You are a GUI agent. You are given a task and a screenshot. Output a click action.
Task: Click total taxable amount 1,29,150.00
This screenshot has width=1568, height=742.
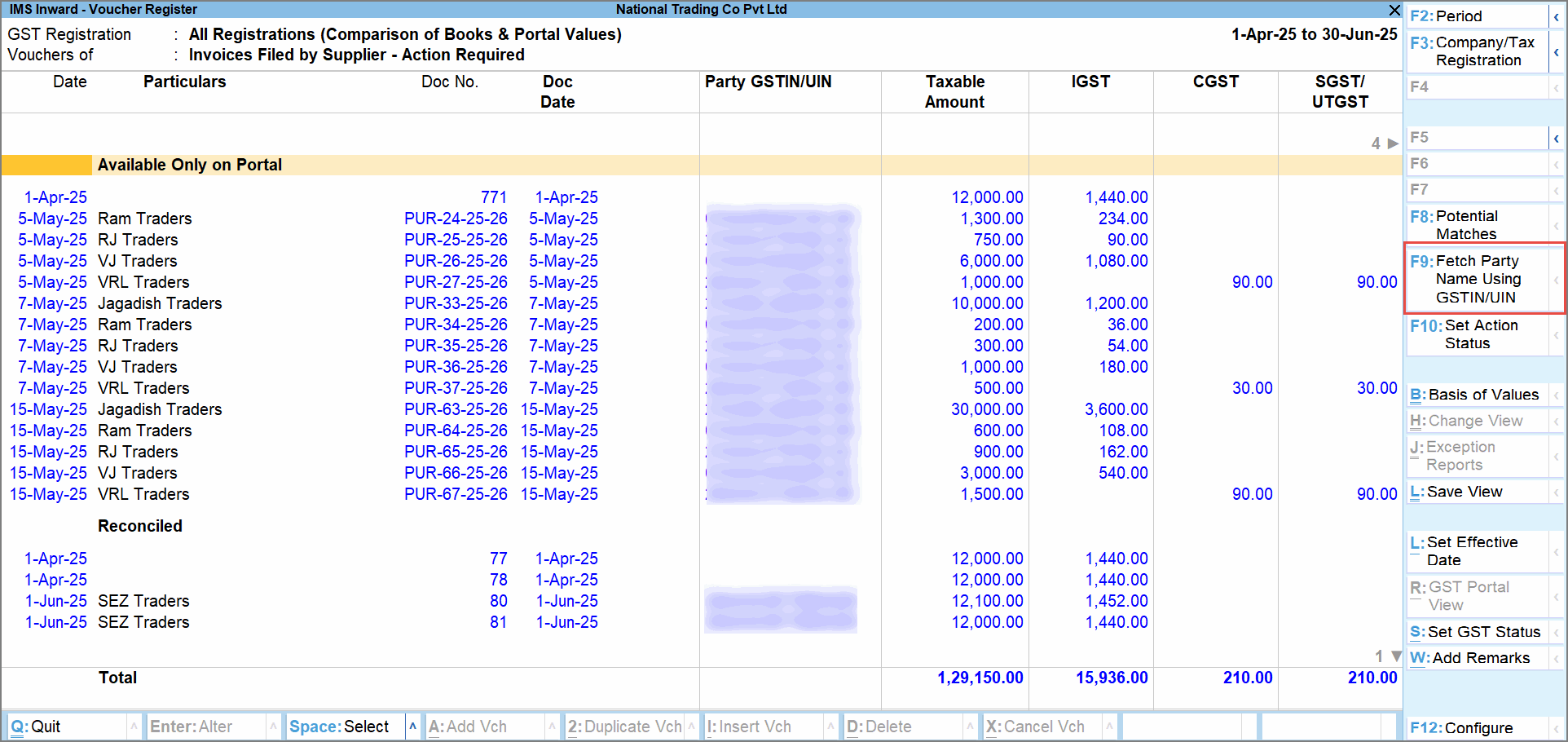click(x=980, y=678)
